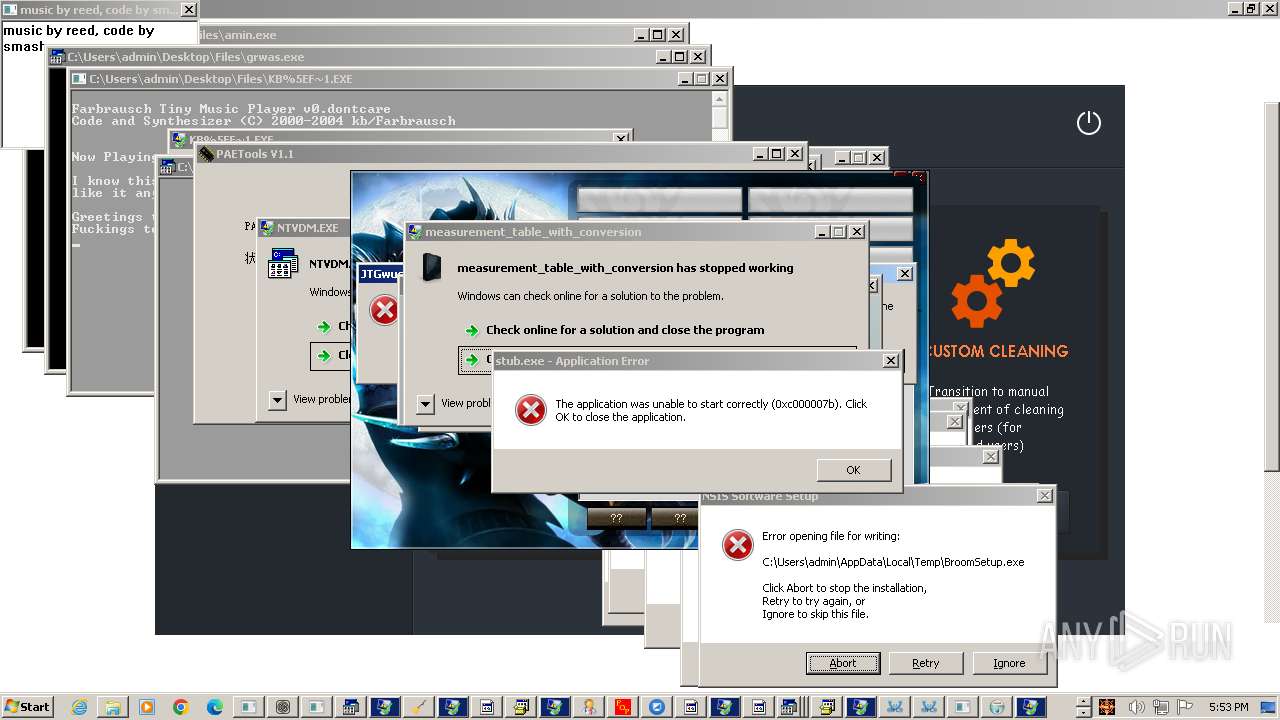Close the music by reed window

tap(187, 10)
